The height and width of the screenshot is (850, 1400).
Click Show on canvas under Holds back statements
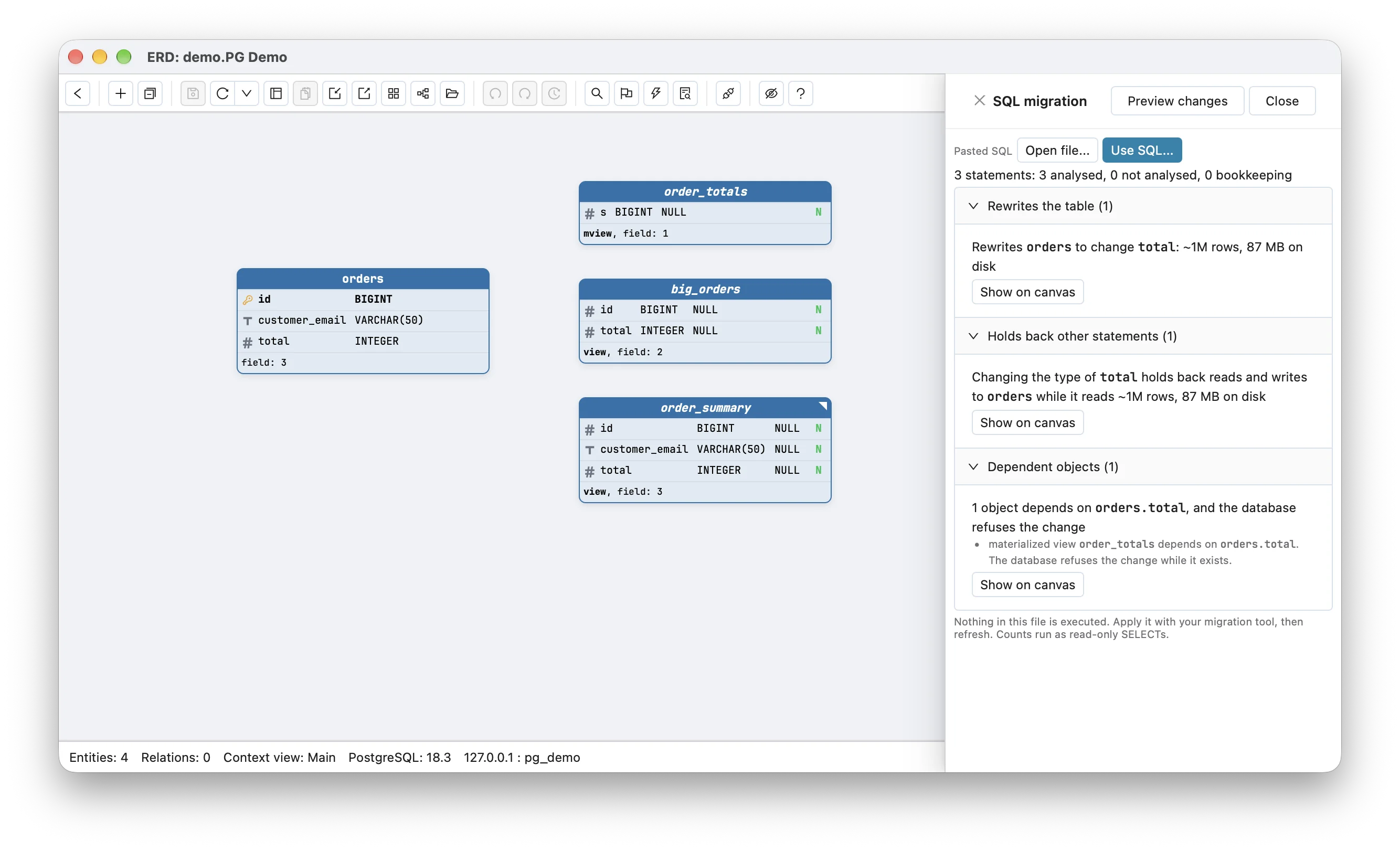pyautogui.click(x=1027, y=423)
